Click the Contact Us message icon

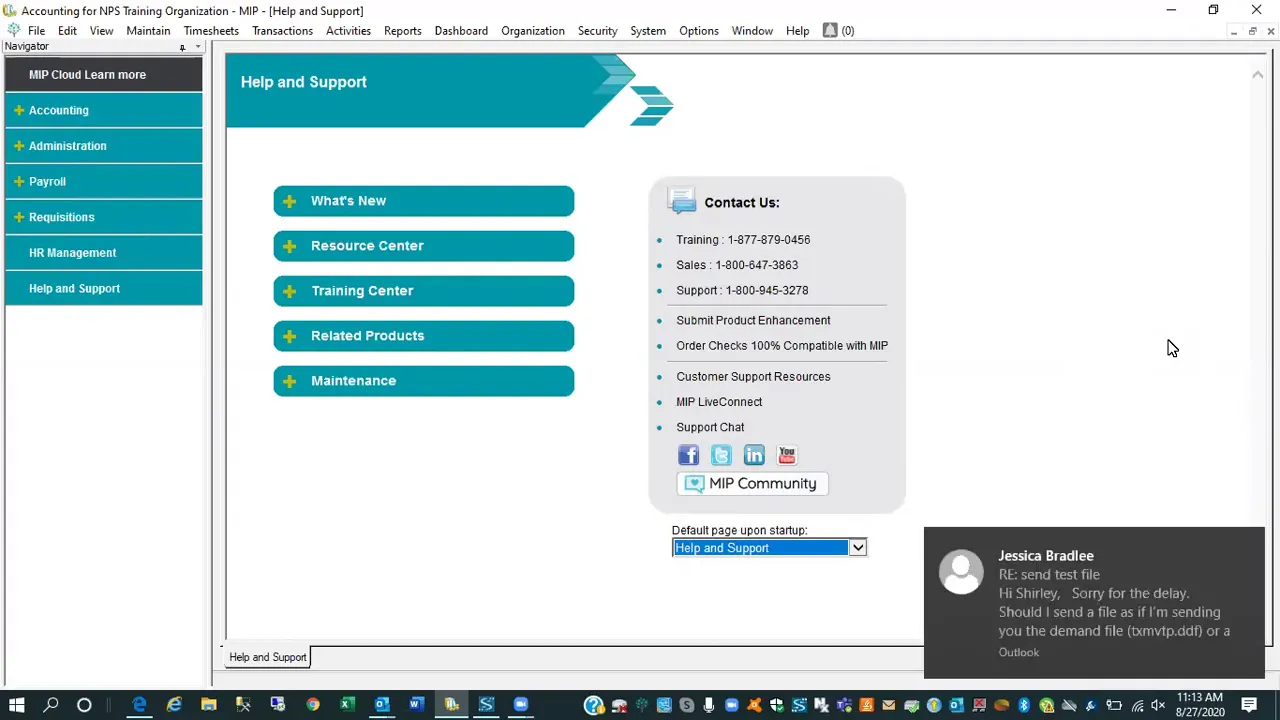682,202
